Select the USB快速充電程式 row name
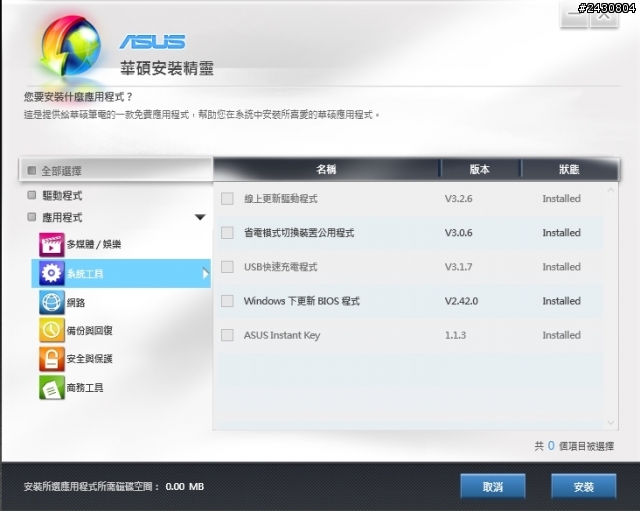The image size is (640, 511). [x=281, y=267]
